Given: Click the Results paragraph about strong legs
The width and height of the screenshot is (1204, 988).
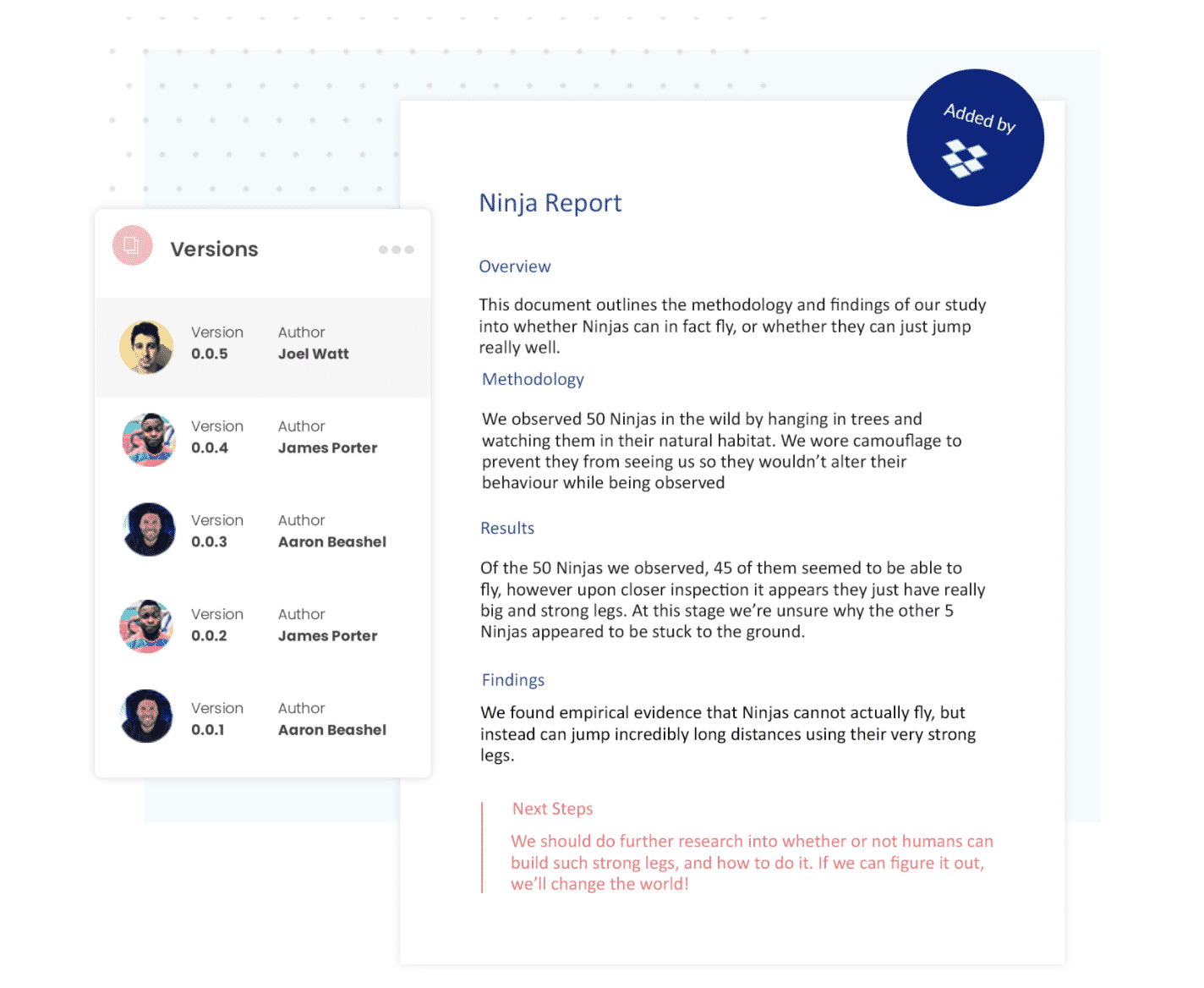Looking at the screenshot, I should tap(733, 600).
